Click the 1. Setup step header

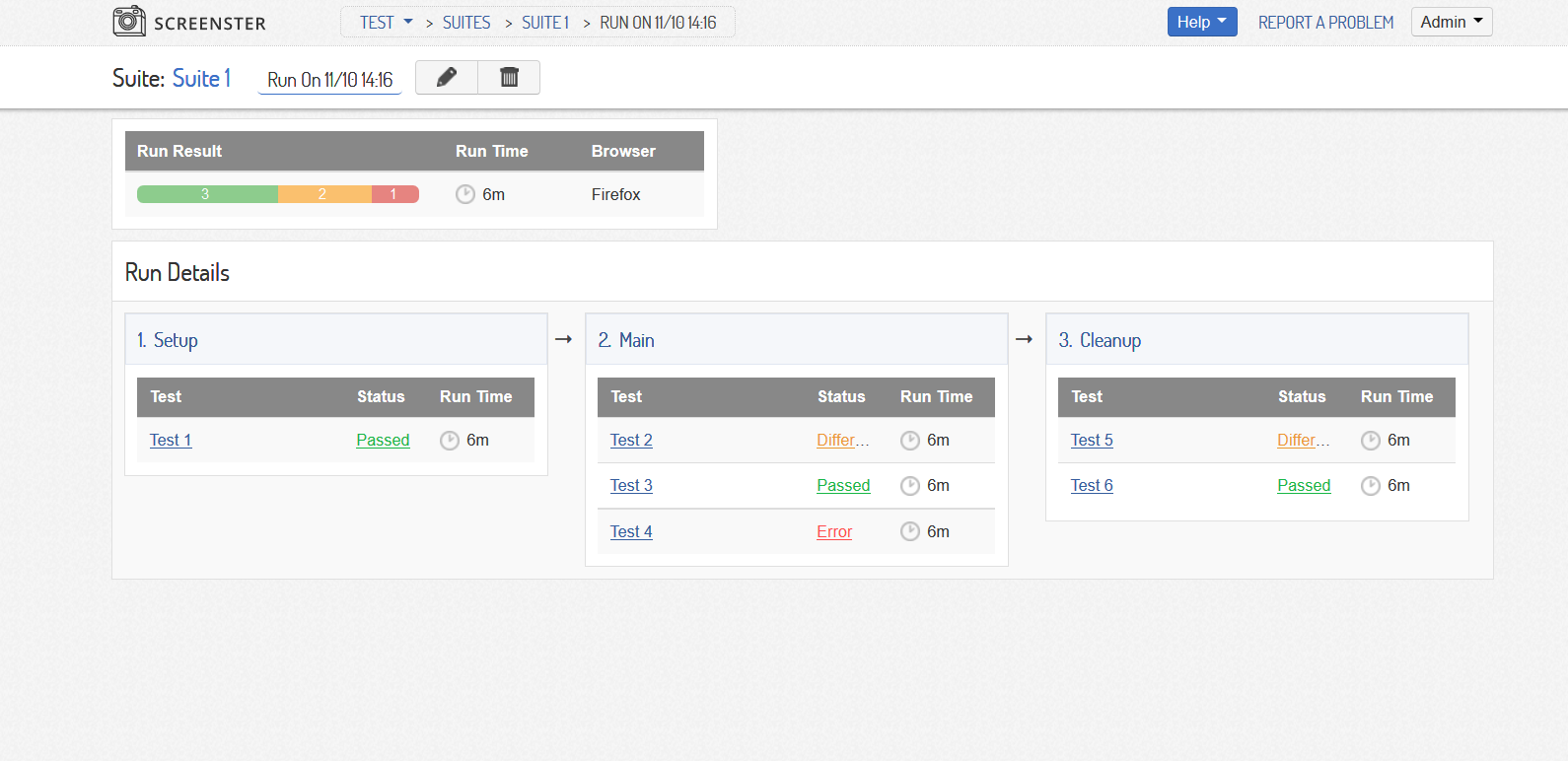click(x=336, y=340)
